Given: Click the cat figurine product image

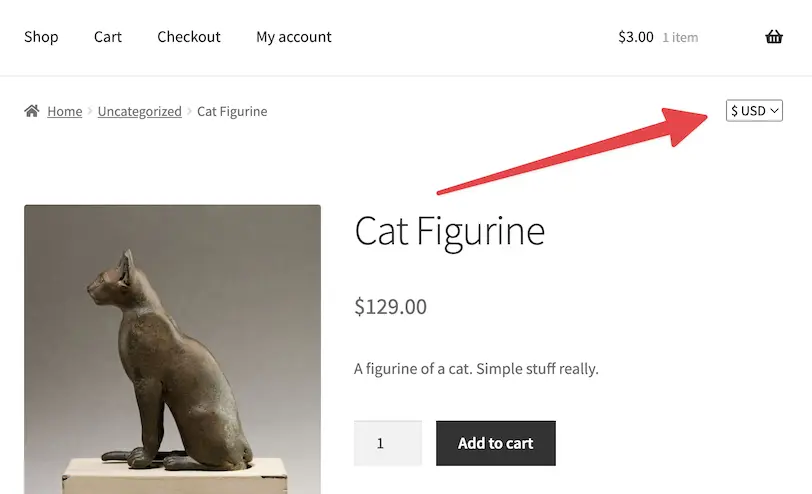Looking at the screenshot, I should [172, 349].
